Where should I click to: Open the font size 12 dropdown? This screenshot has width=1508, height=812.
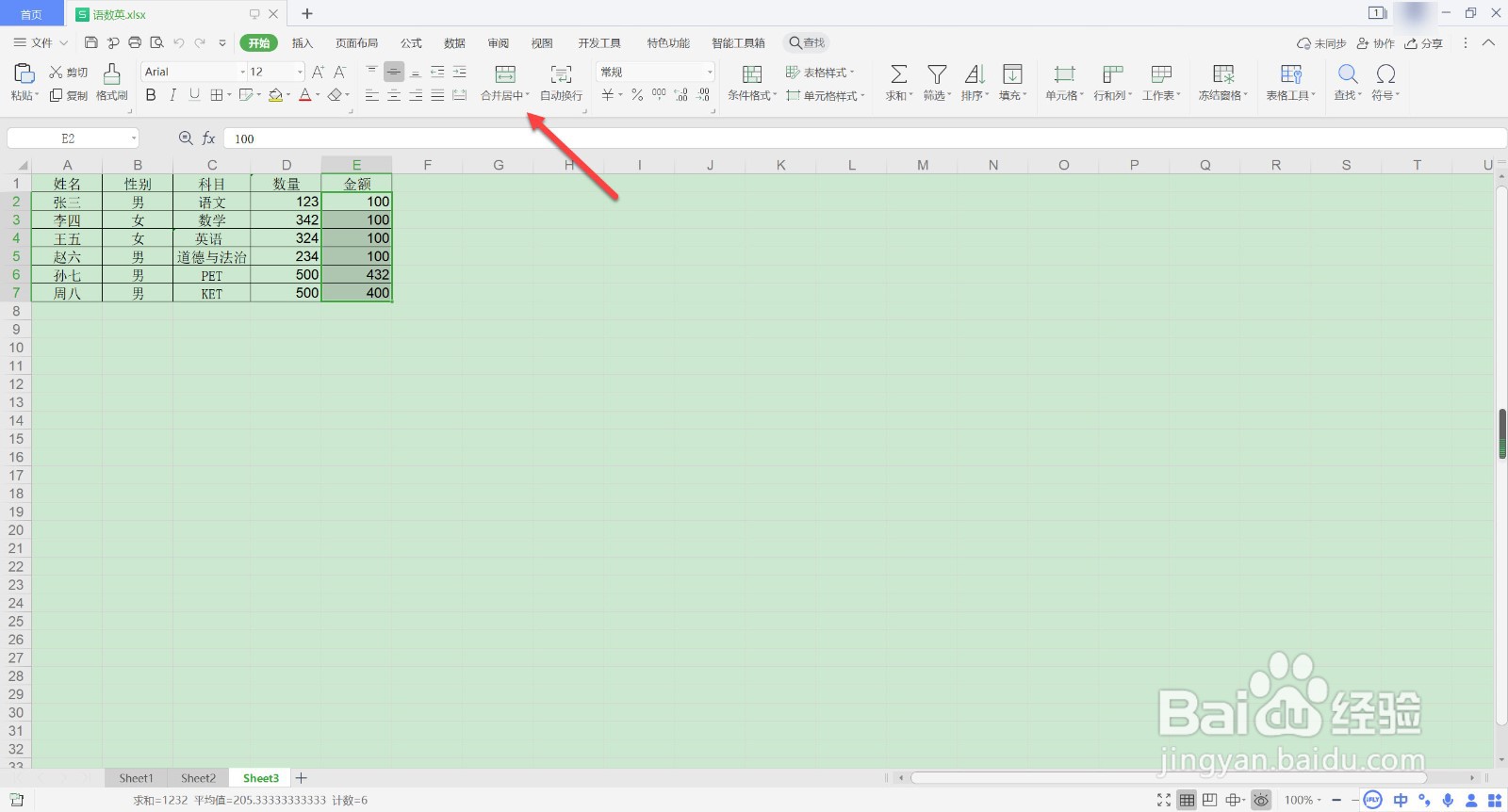300,72
